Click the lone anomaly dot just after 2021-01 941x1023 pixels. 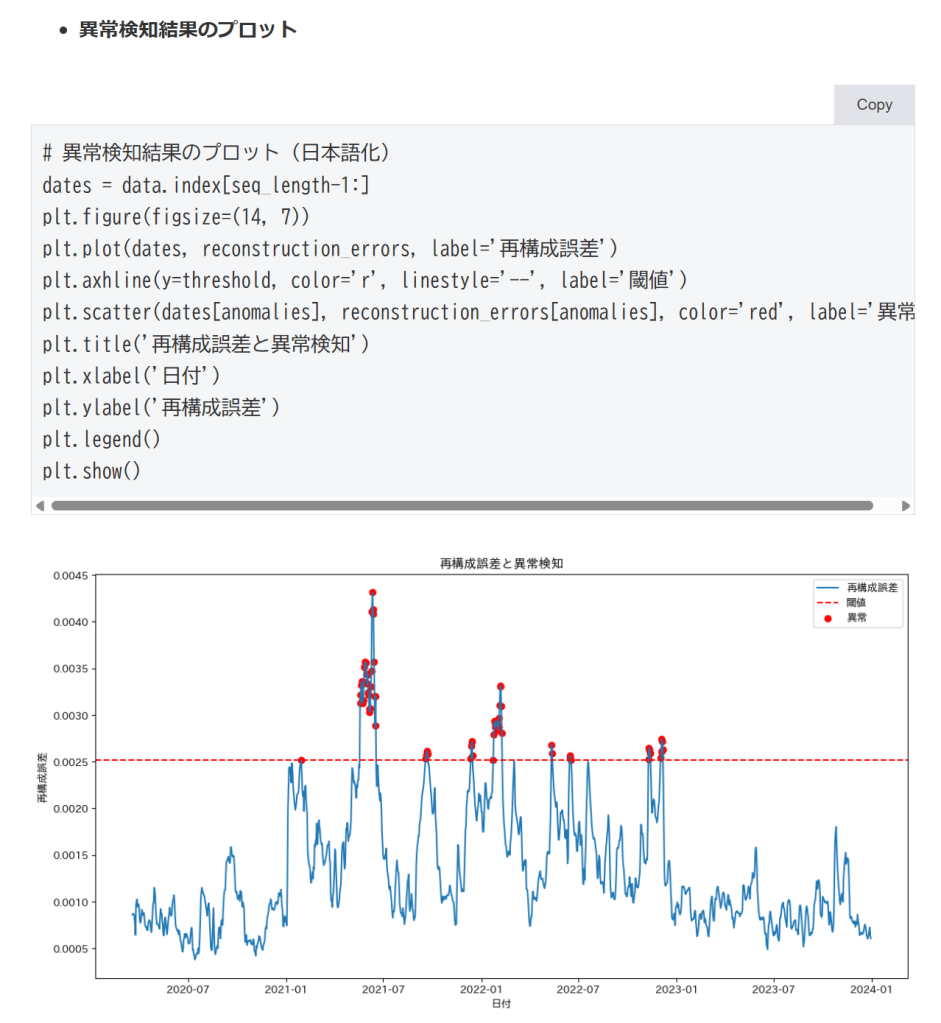[302, 760]
